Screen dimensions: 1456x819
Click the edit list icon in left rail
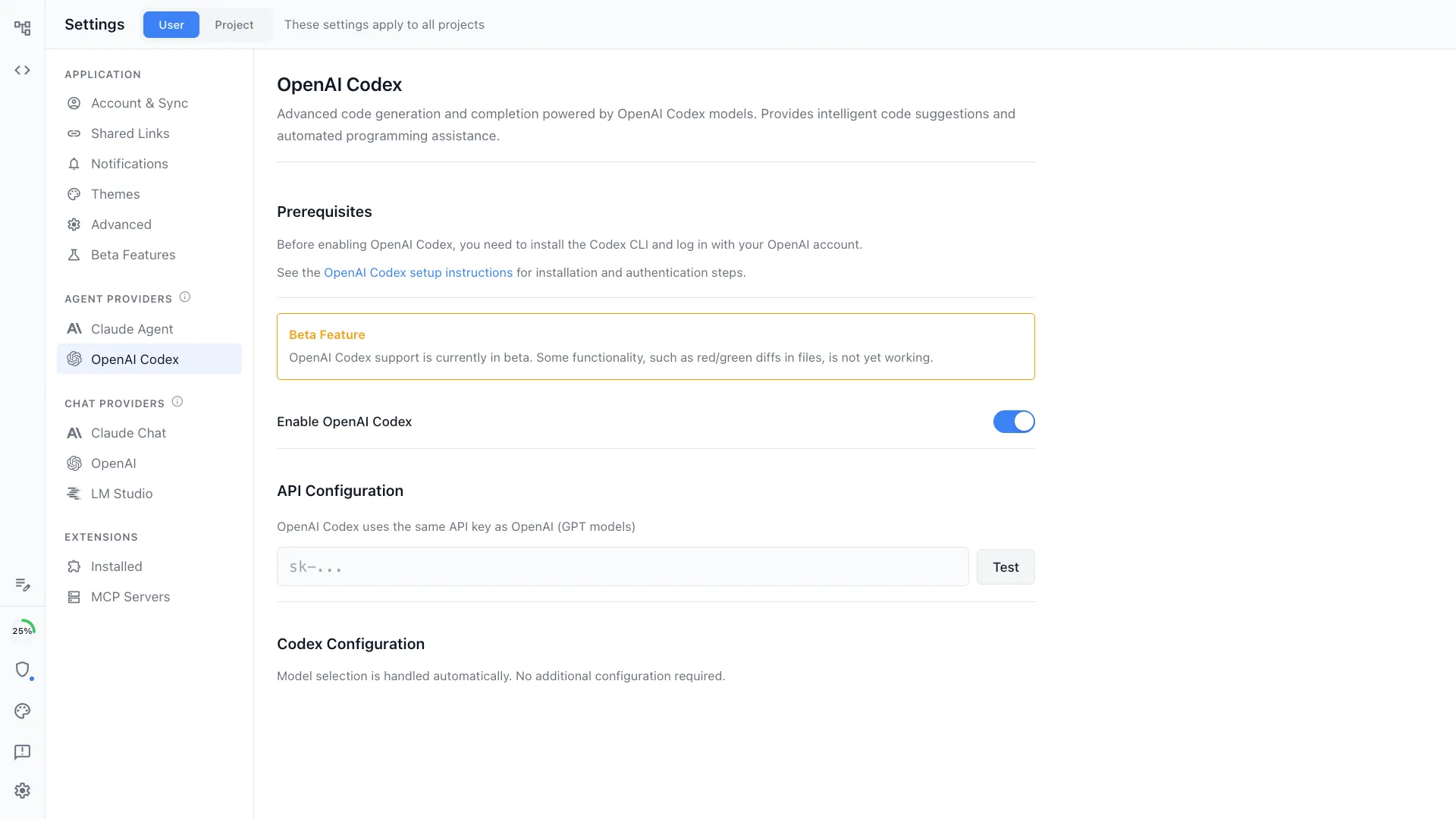pyautogui.click(x=23, y=585)
